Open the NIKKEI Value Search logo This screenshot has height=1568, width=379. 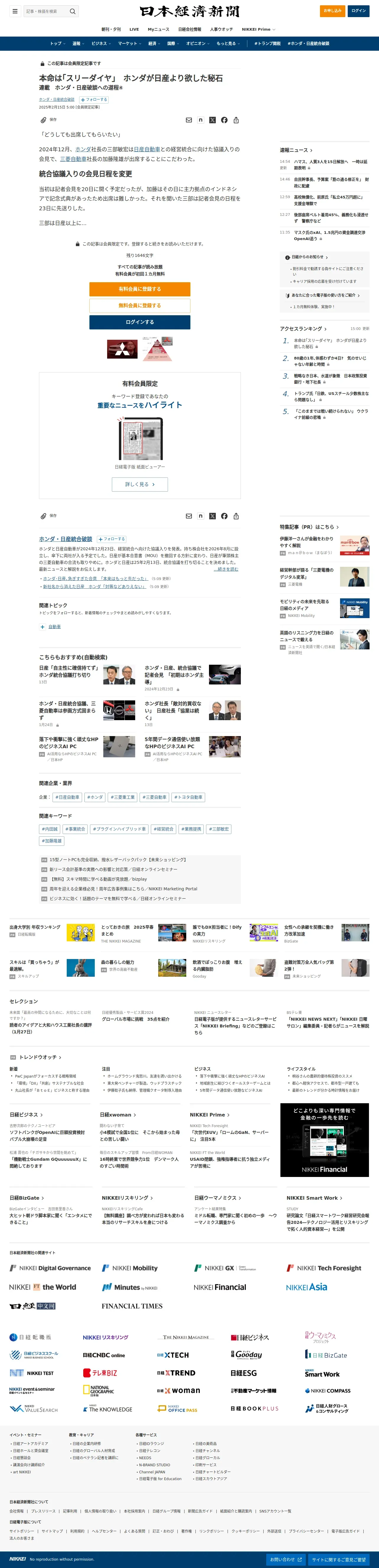[x=34, y=1408]
